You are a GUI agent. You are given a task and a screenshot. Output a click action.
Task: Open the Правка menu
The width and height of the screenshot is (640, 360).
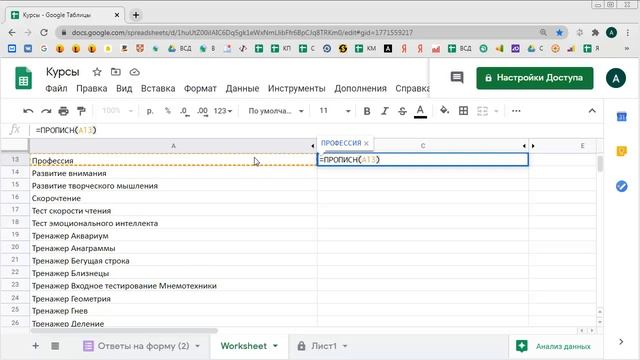click(91, 89)
